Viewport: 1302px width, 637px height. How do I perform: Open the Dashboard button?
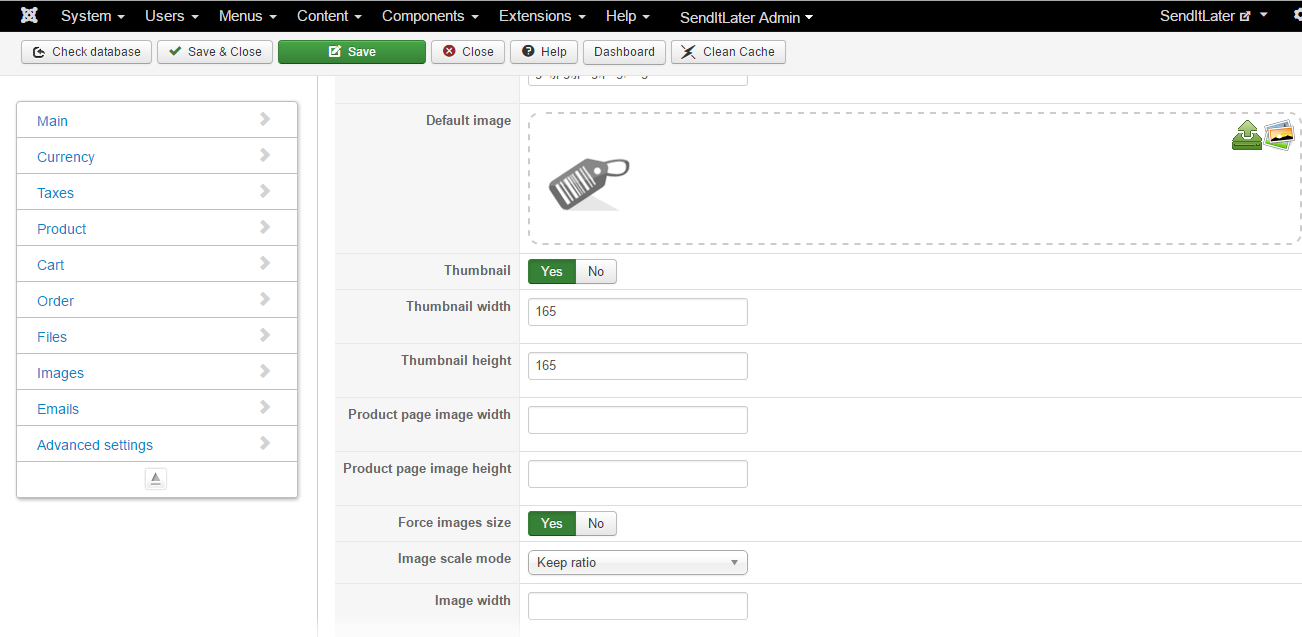point(624,52)
